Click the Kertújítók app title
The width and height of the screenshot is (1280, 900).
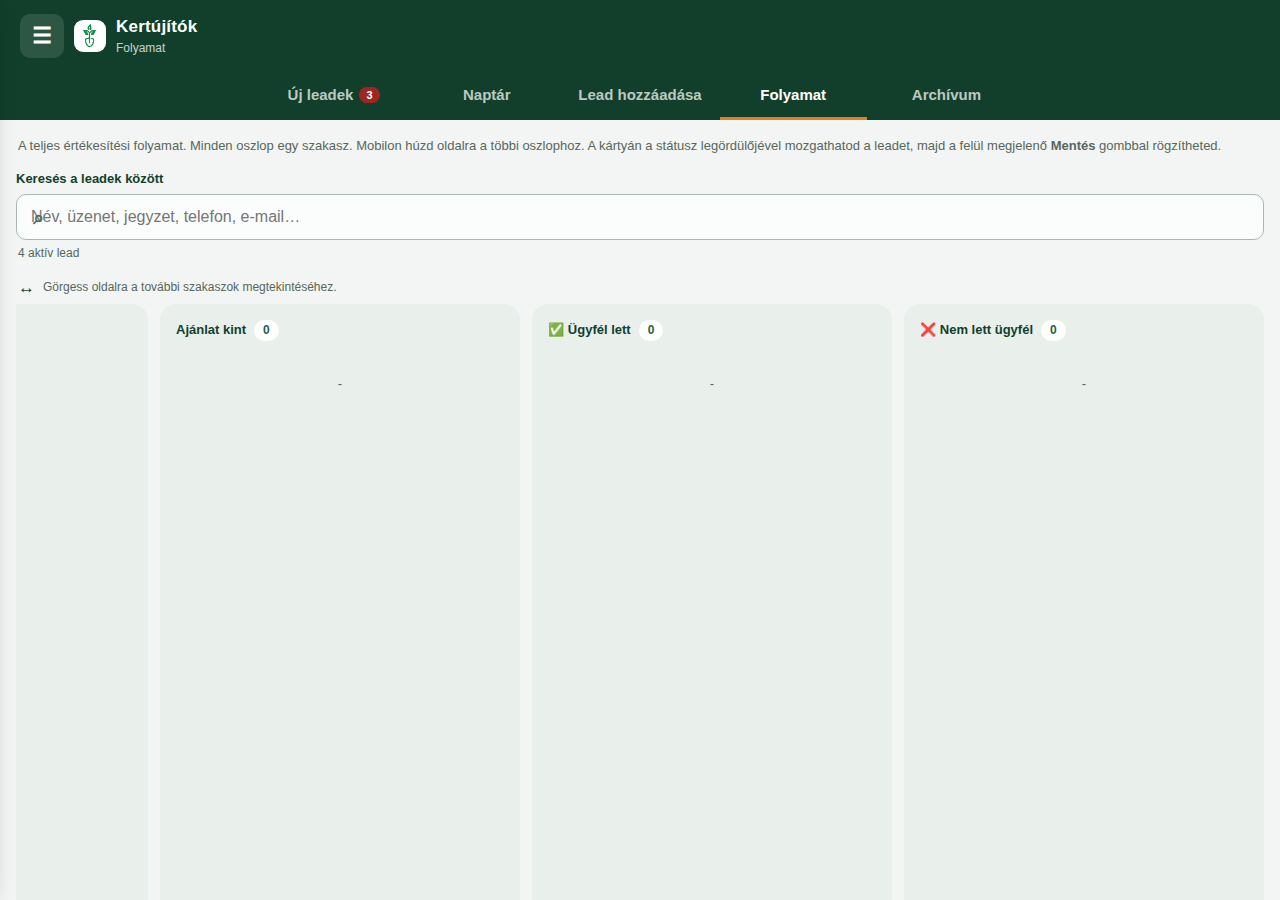(x=157, y=27)
